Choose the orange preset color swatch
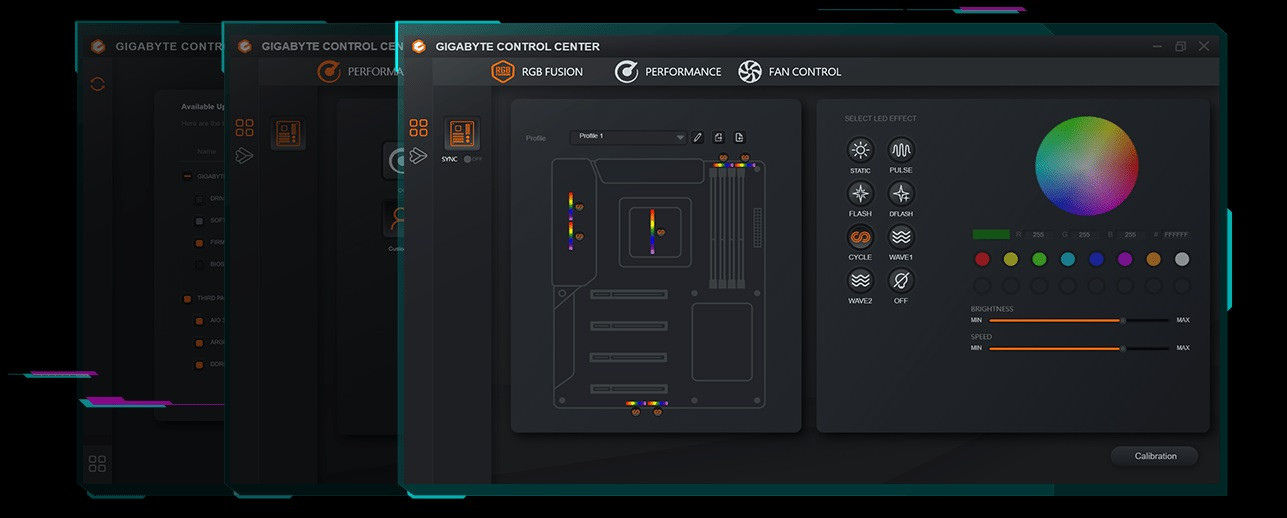Image resolution: width=1287 pixels, height=518 pixels. (1154, 259)
